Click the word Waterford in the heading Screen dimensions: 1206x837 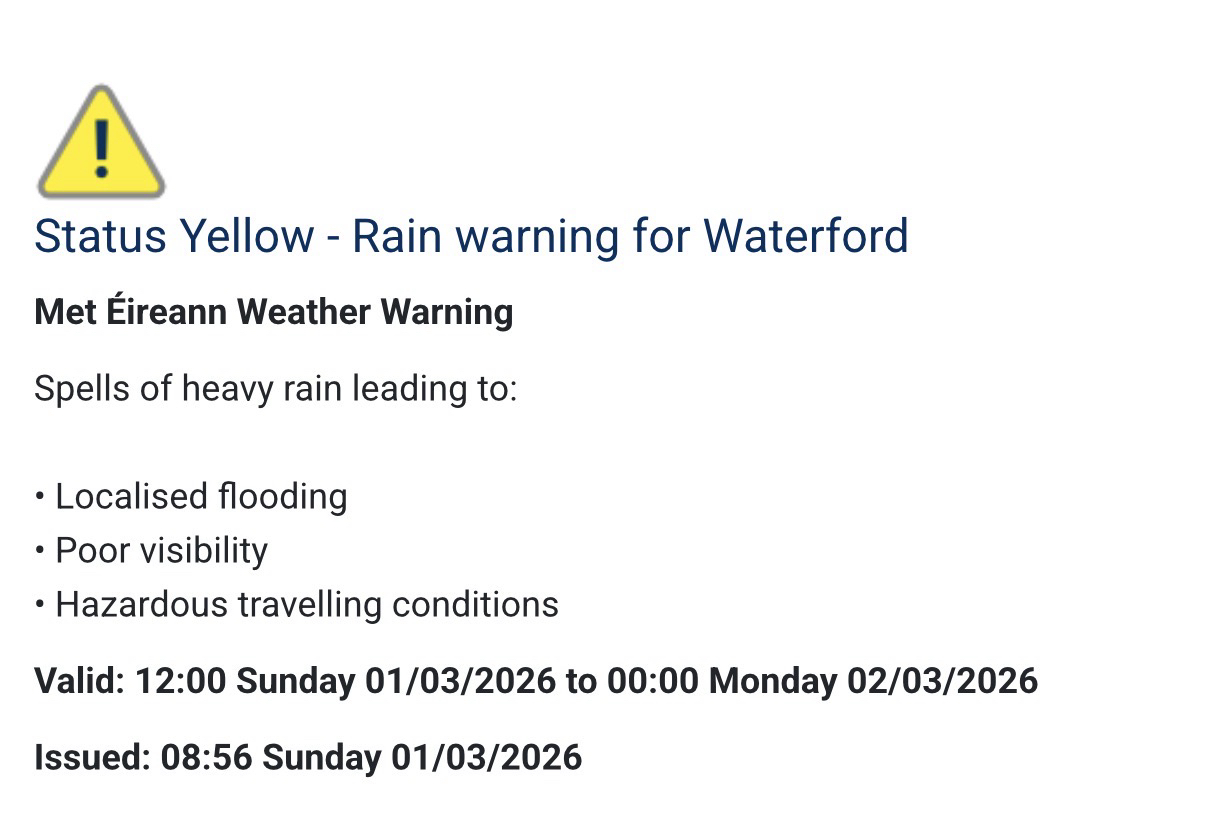point(805,237)
